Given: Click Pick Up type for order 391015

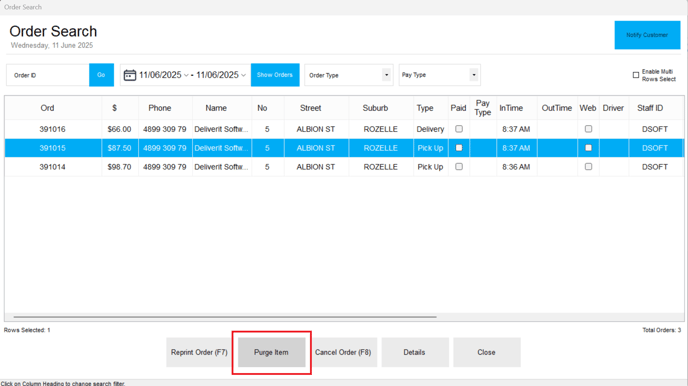Looking at the screenshot, I should [430, 148].
